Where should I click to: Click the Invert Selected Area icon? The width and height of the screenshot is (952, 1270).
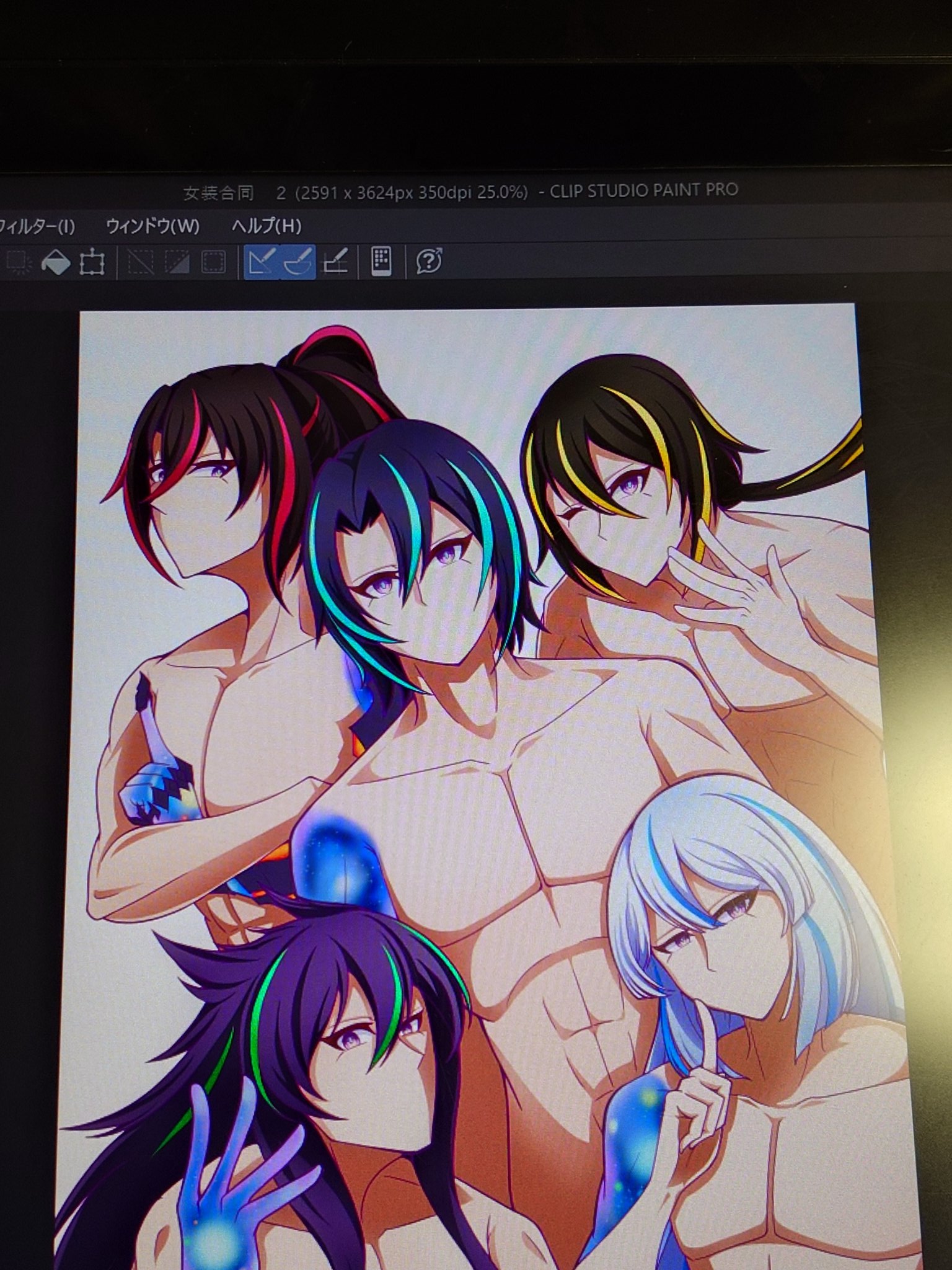[x=177, y=262]
